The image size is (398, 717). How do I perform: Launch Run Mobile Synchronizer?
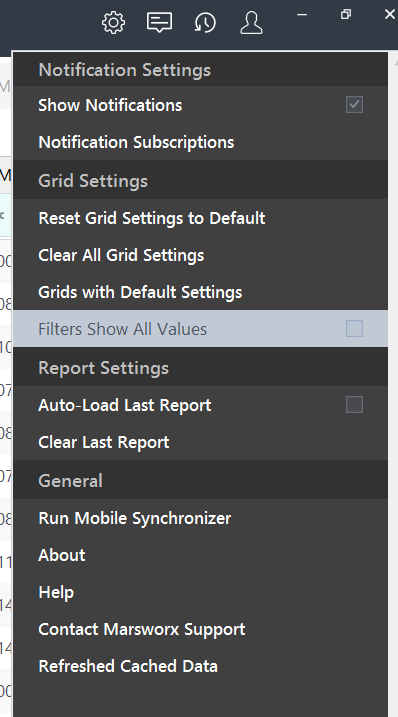coord(200,518)
